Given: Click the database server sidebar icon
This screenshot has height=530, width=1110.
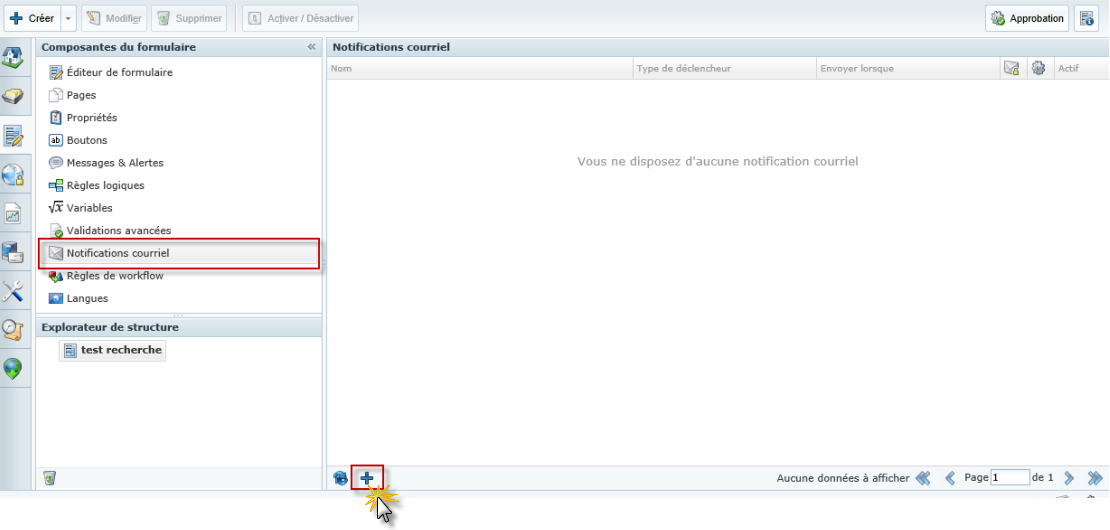Looking at the screenshot, I should click(13, 252).
